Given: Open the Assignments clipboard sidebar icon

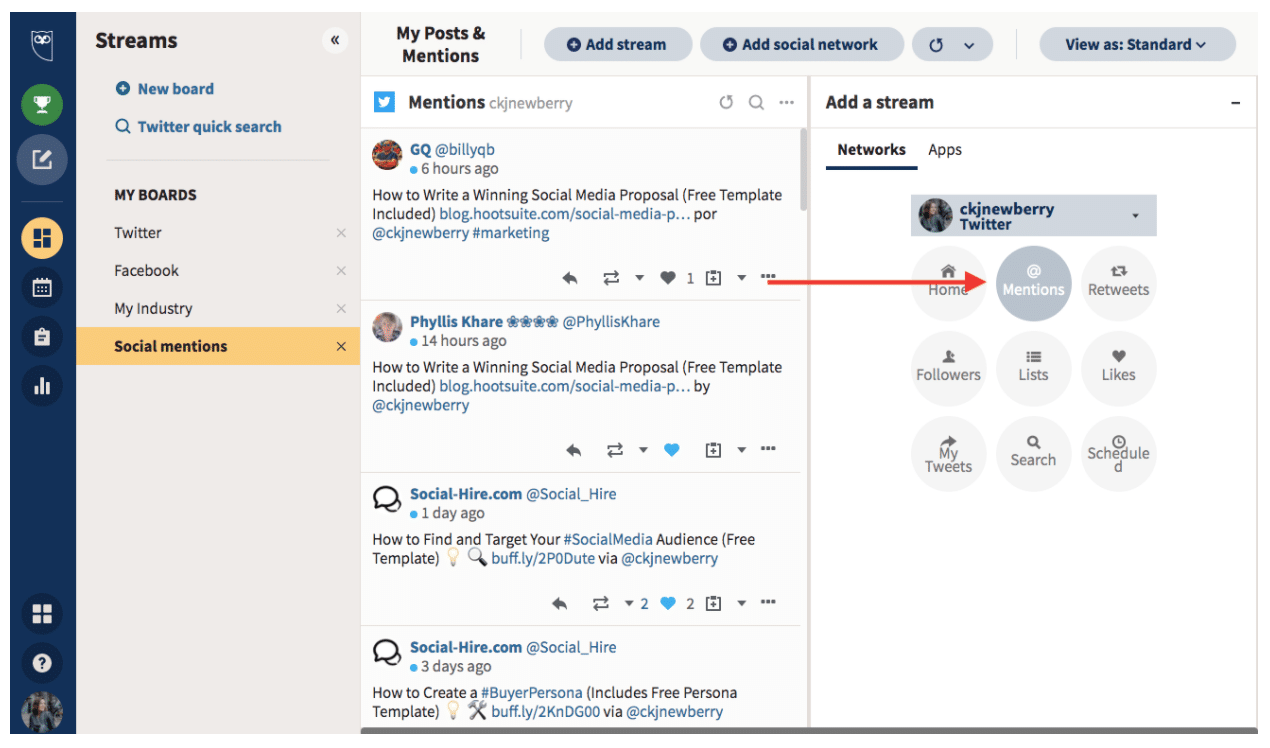Looking at the screenshot, I should (x=42, y=337).
